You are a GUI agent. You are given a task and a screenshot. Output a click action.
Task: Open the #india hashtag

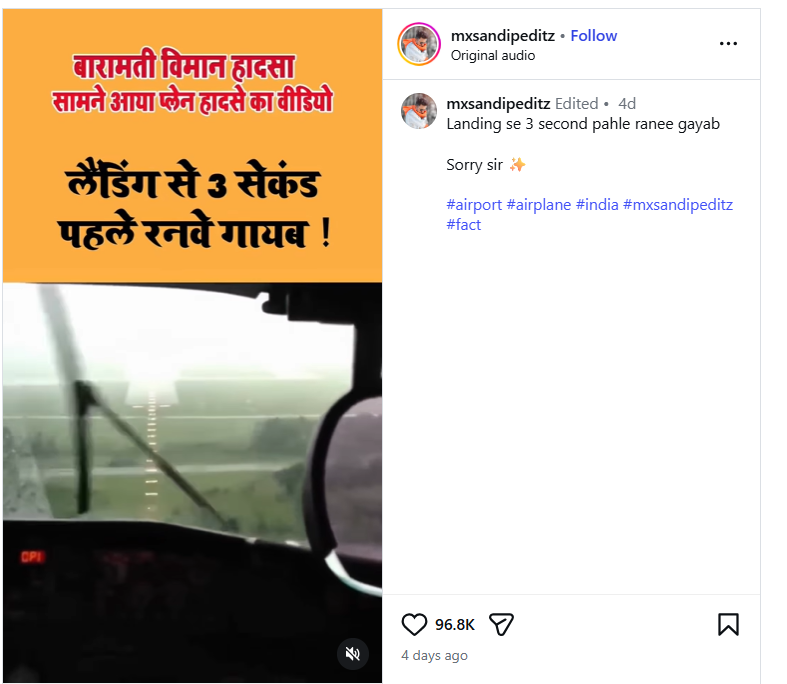(x=597, y=205)
